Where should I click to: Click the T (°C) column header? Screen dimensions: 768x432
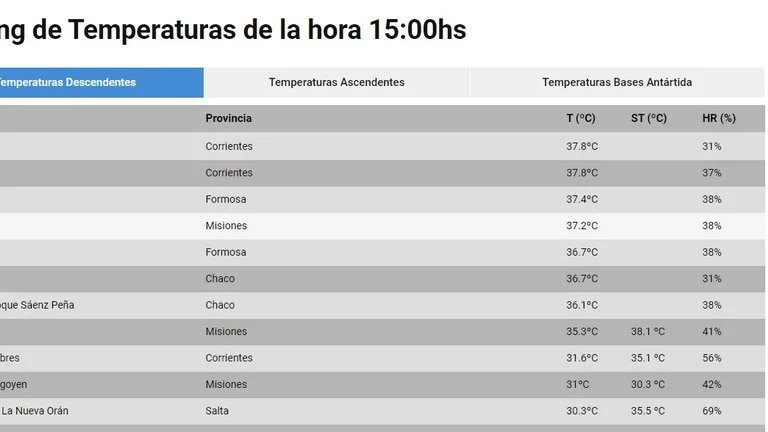coord(581,119)
